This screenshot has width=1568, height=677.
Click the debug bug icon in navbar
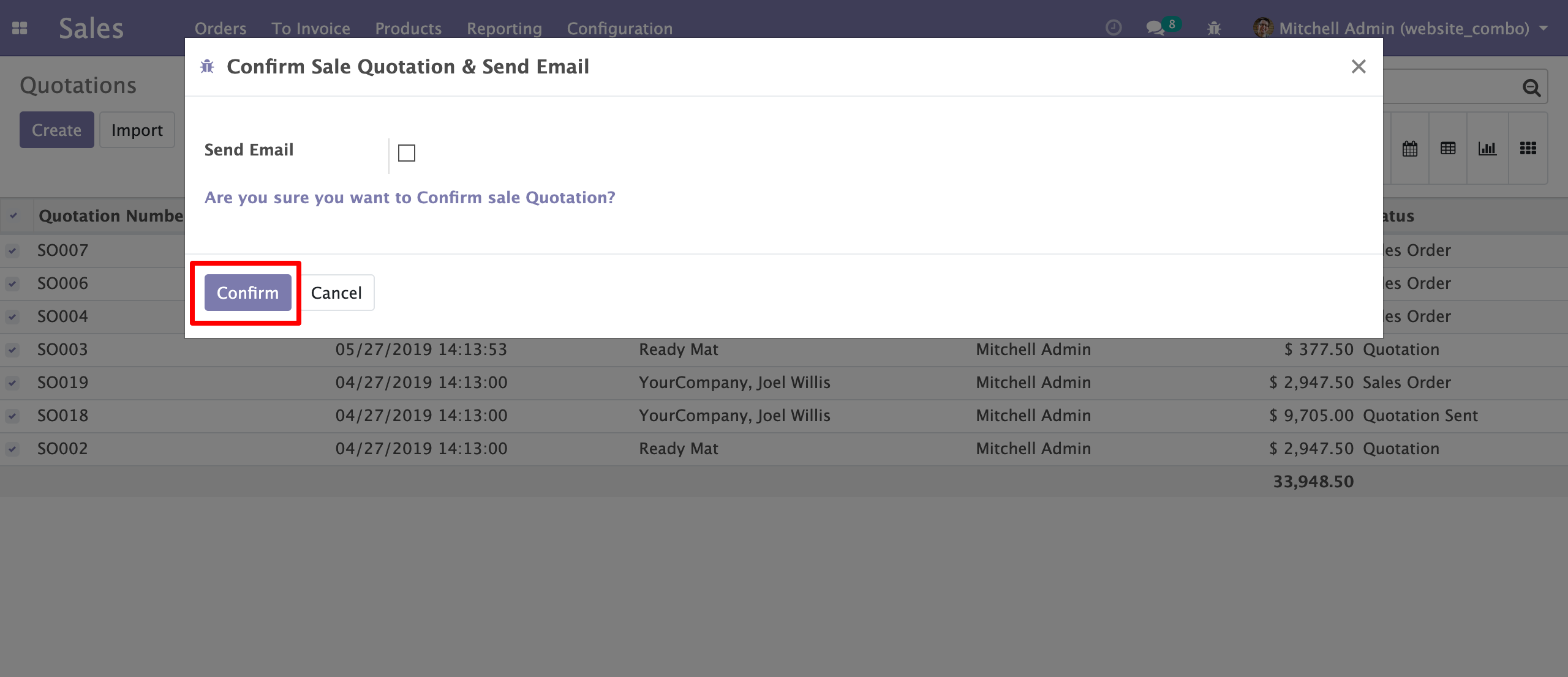(x=1214, y=28)
